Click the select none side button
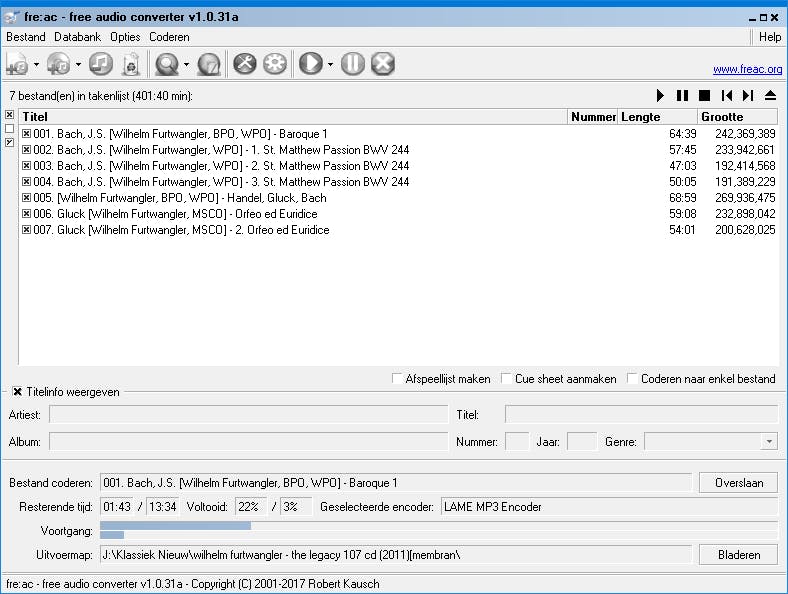The width and height of the screenshot is (788, 594). tap(10, 129)
